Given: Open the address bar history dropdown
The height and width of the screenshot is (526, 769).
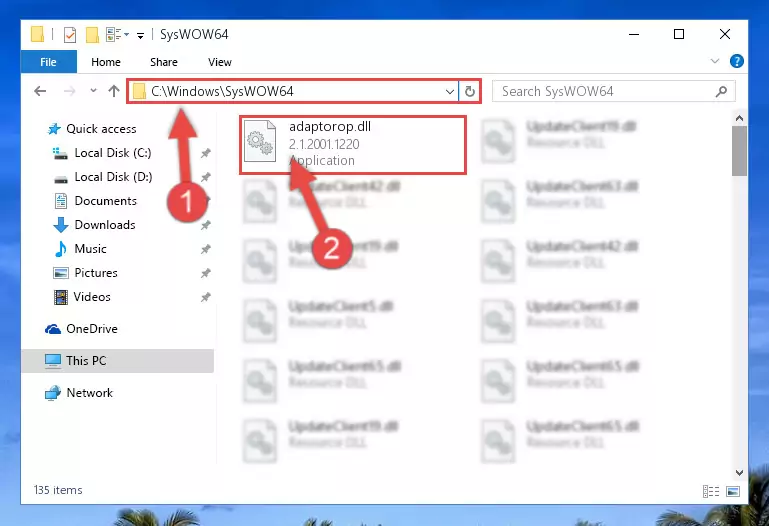Looking at the screenshot, I should coord(449,91).
